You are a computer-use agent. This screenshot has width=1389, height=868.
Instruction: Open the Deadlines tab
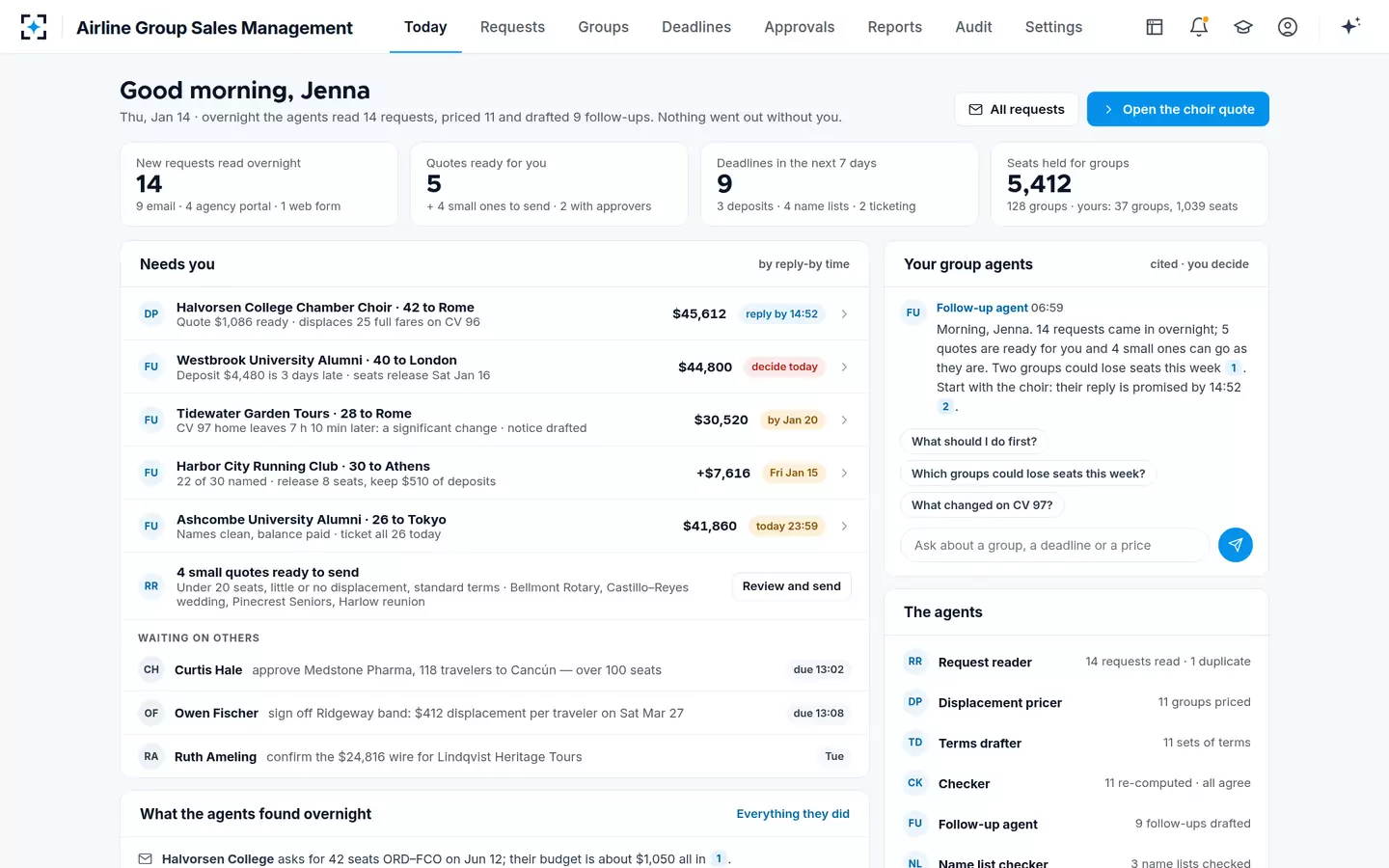(x=696, y=27)
